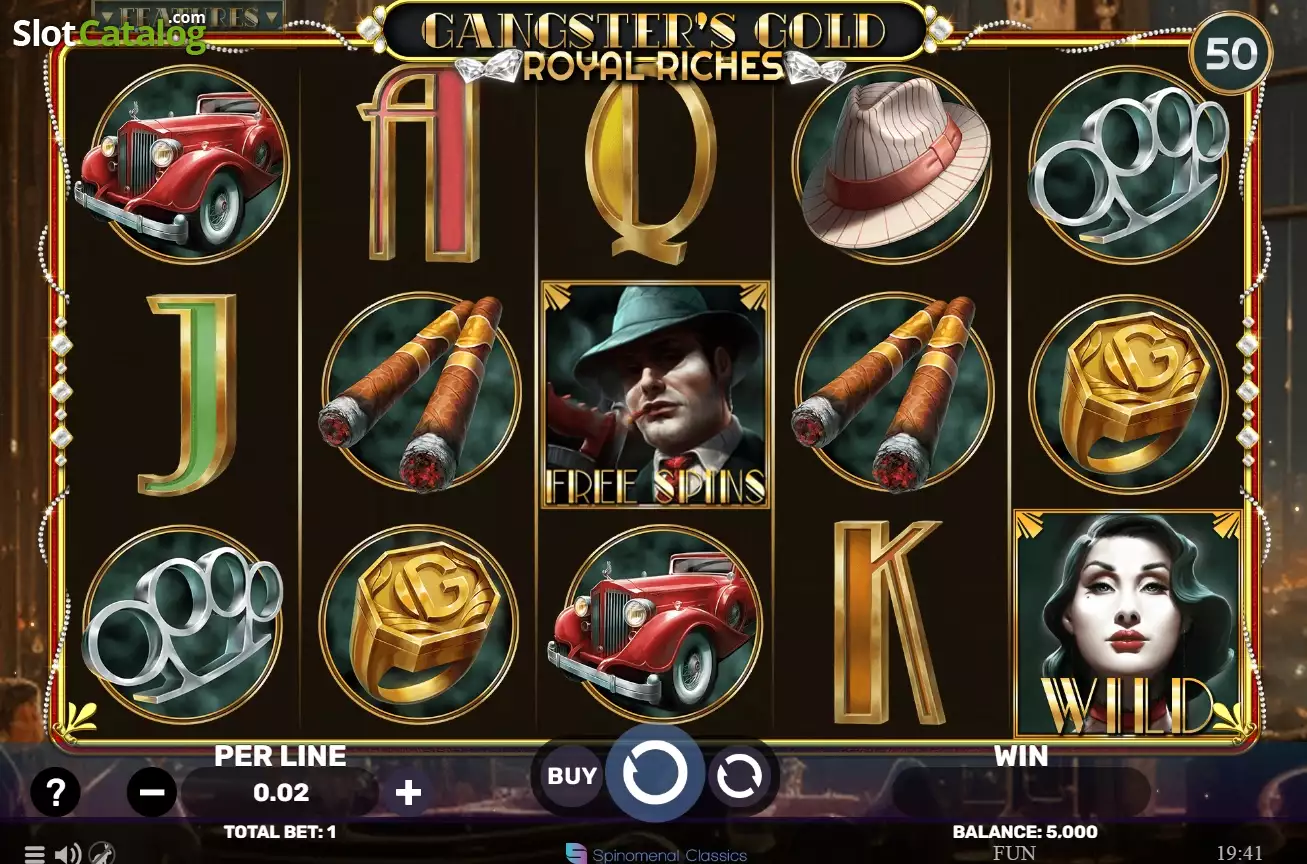The width and height of the screenshot is (1307, 864).
Task: Click the Free Spins gangster symbol
Action: [x=655, y=395]
